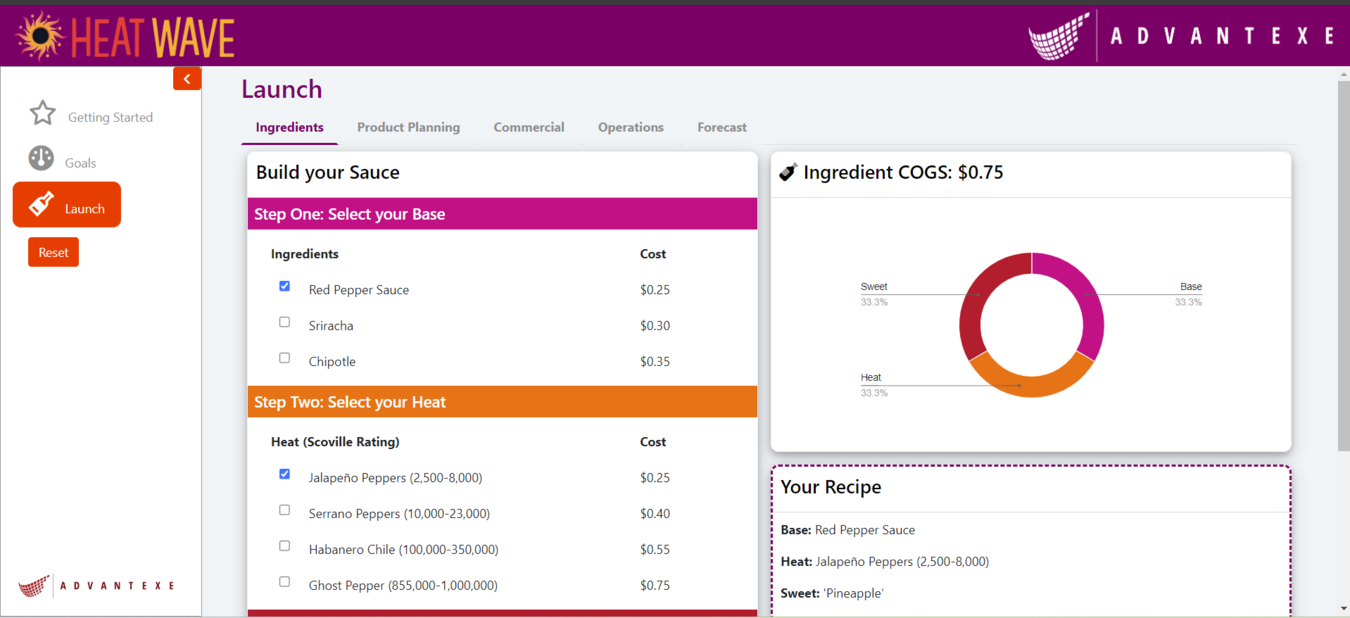The width and height of the screenshot is (1350, 618).
Task: Open the Operations tab
Action: (x=631, y=128)
